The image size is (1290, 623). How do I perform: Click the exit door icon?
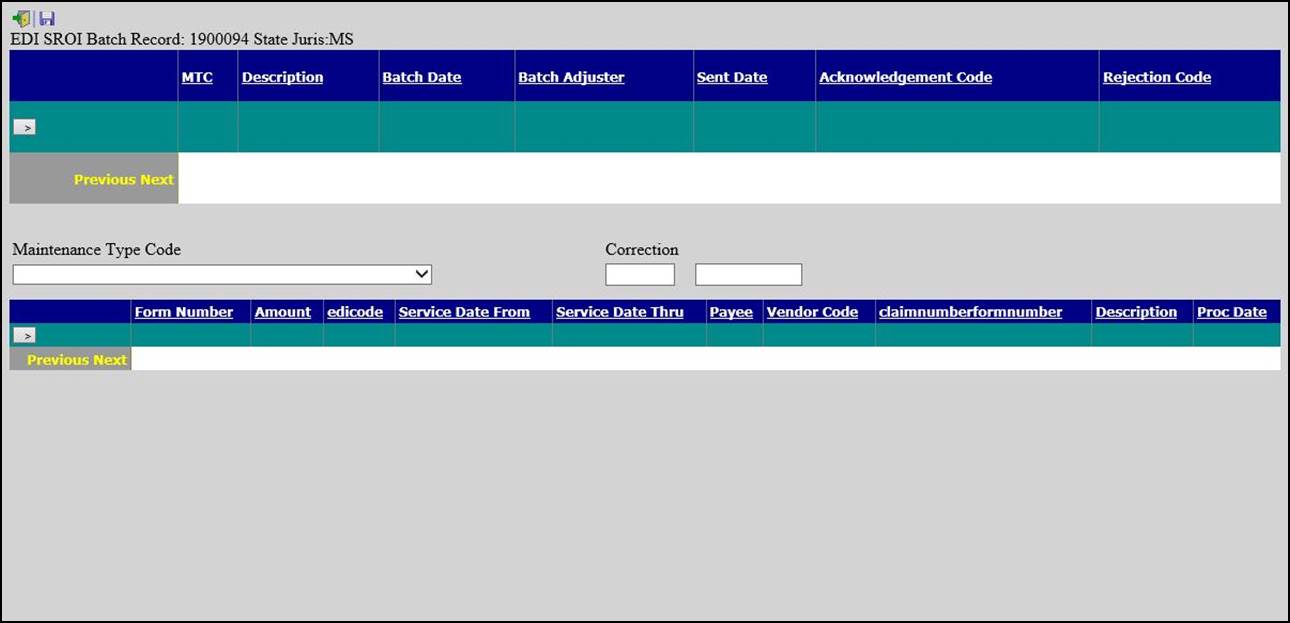[x=21, y=19]
